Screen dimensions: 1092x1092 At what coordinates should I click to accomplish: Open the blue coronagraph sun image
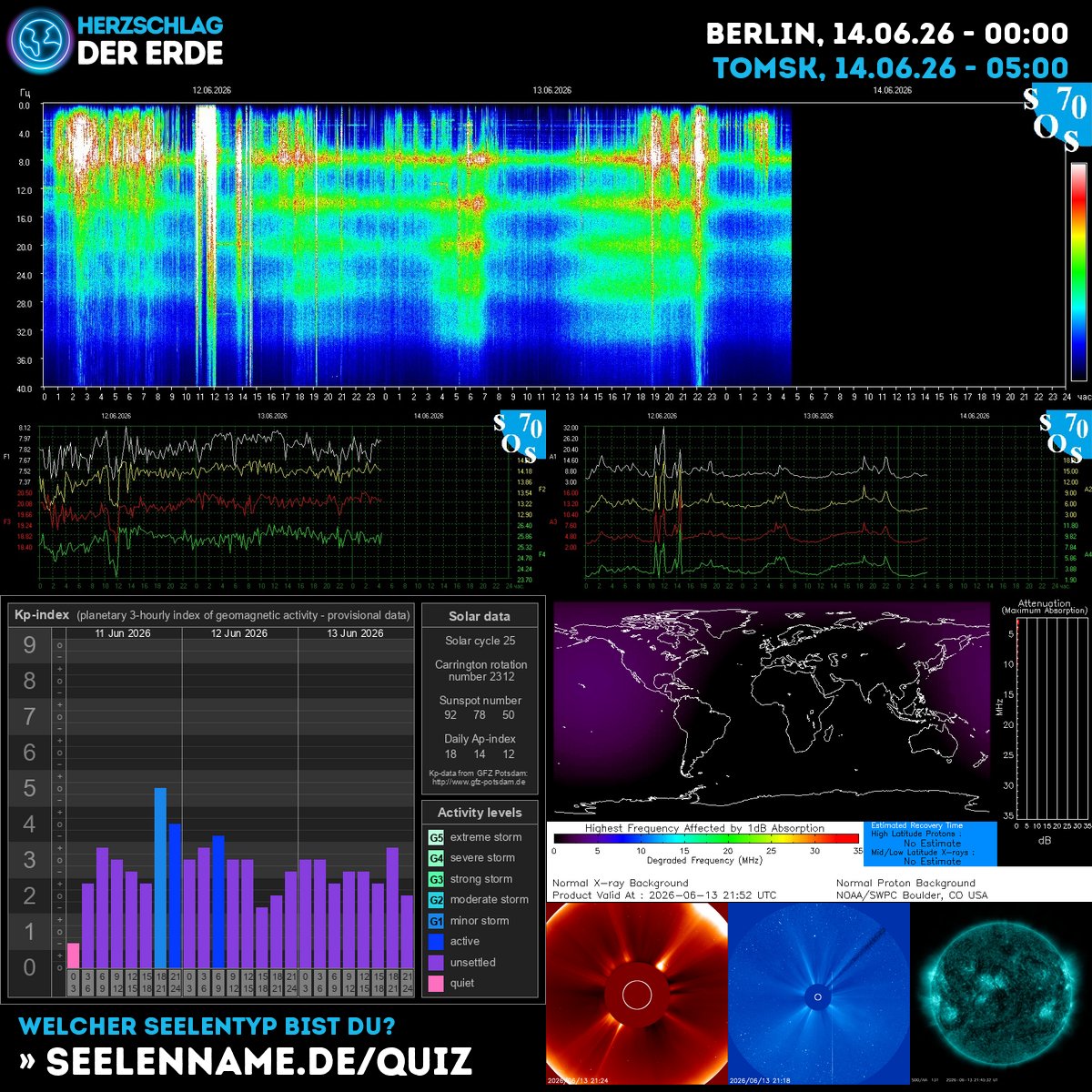click(818, 994)
